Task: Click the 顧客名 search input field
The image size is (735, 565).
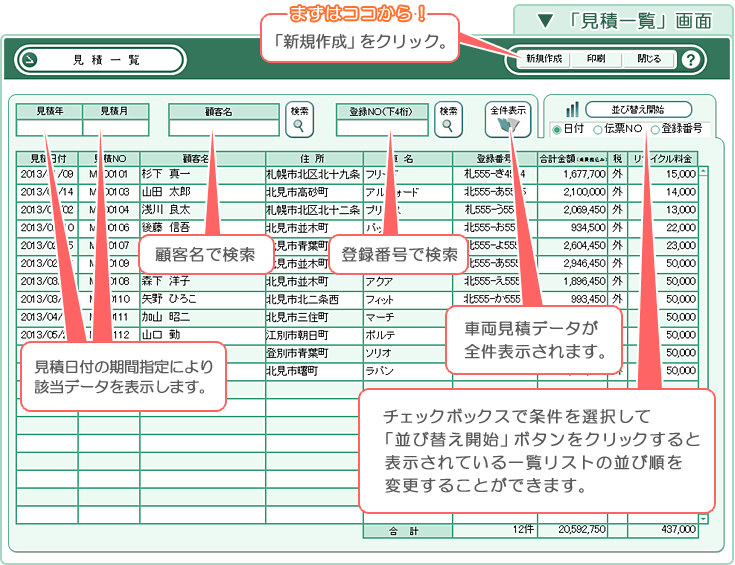Action: click(x=224, y=128)
